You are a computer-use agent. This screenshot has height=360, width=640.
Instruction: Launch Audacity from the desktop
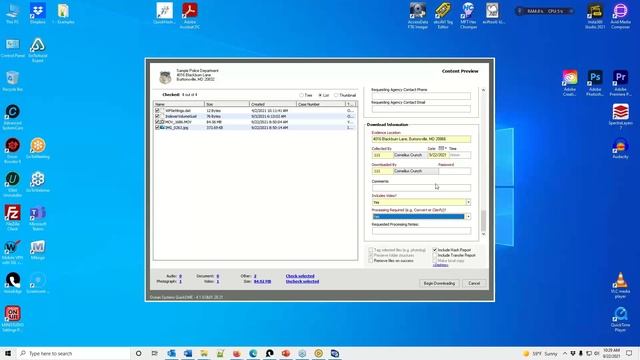[620, 147]
